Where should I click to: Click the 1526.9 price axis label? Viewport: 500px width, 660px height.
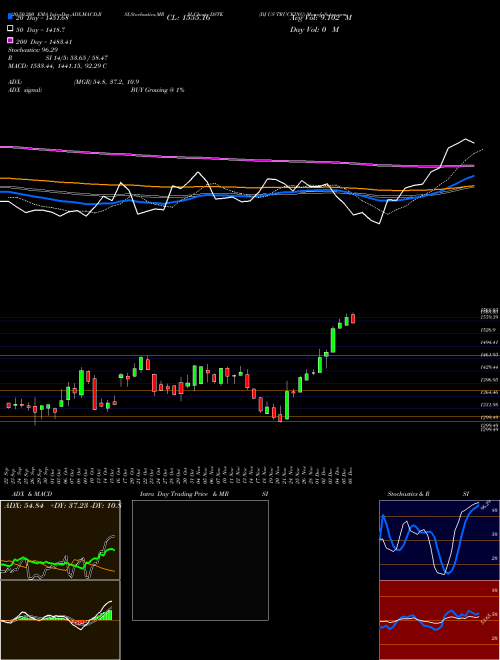pos(489,330)
